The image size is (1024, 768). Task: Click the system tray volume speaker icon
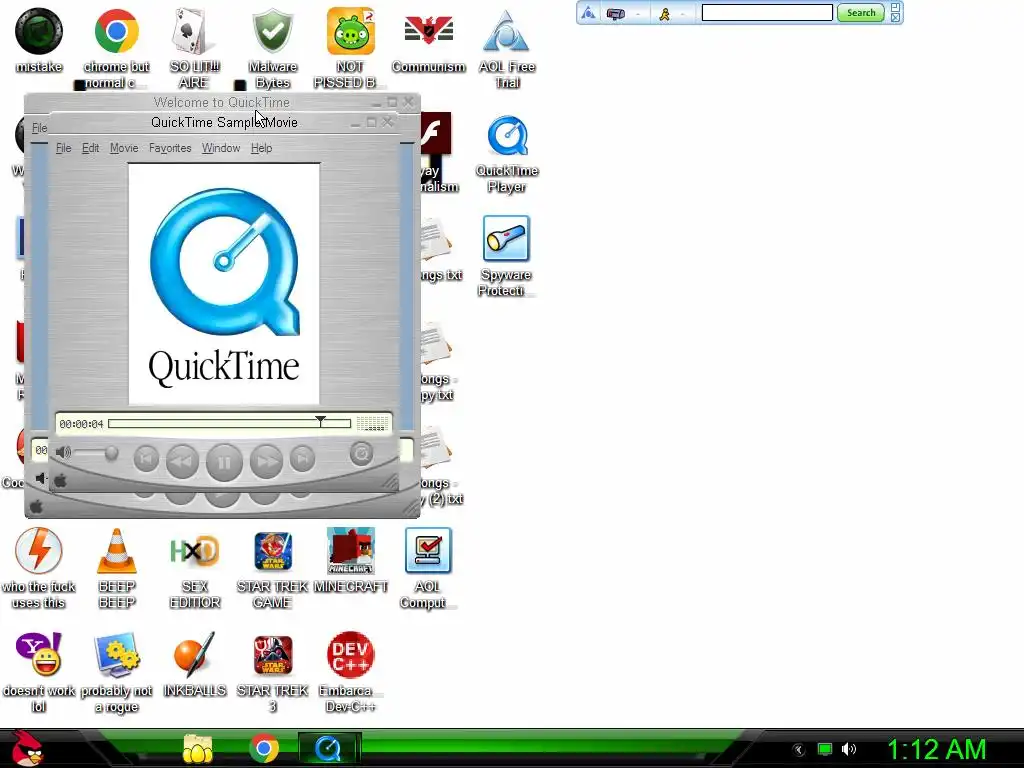point(848,749)
